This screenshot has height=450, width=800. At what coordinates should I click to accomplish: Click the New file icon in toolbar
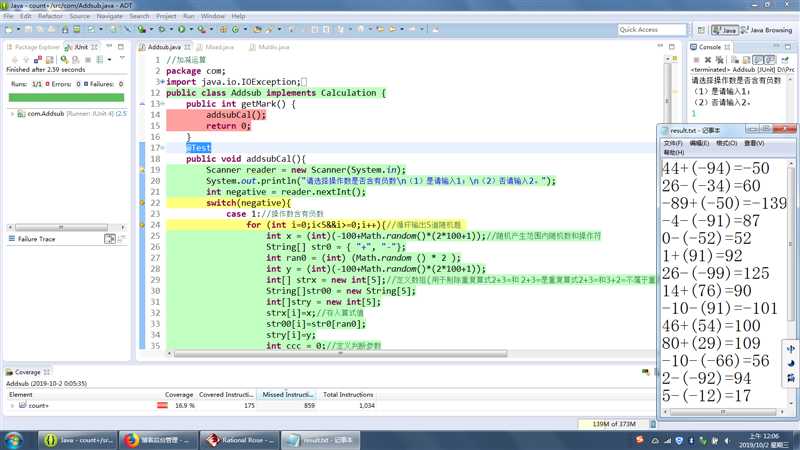click(x=9, y=29)
